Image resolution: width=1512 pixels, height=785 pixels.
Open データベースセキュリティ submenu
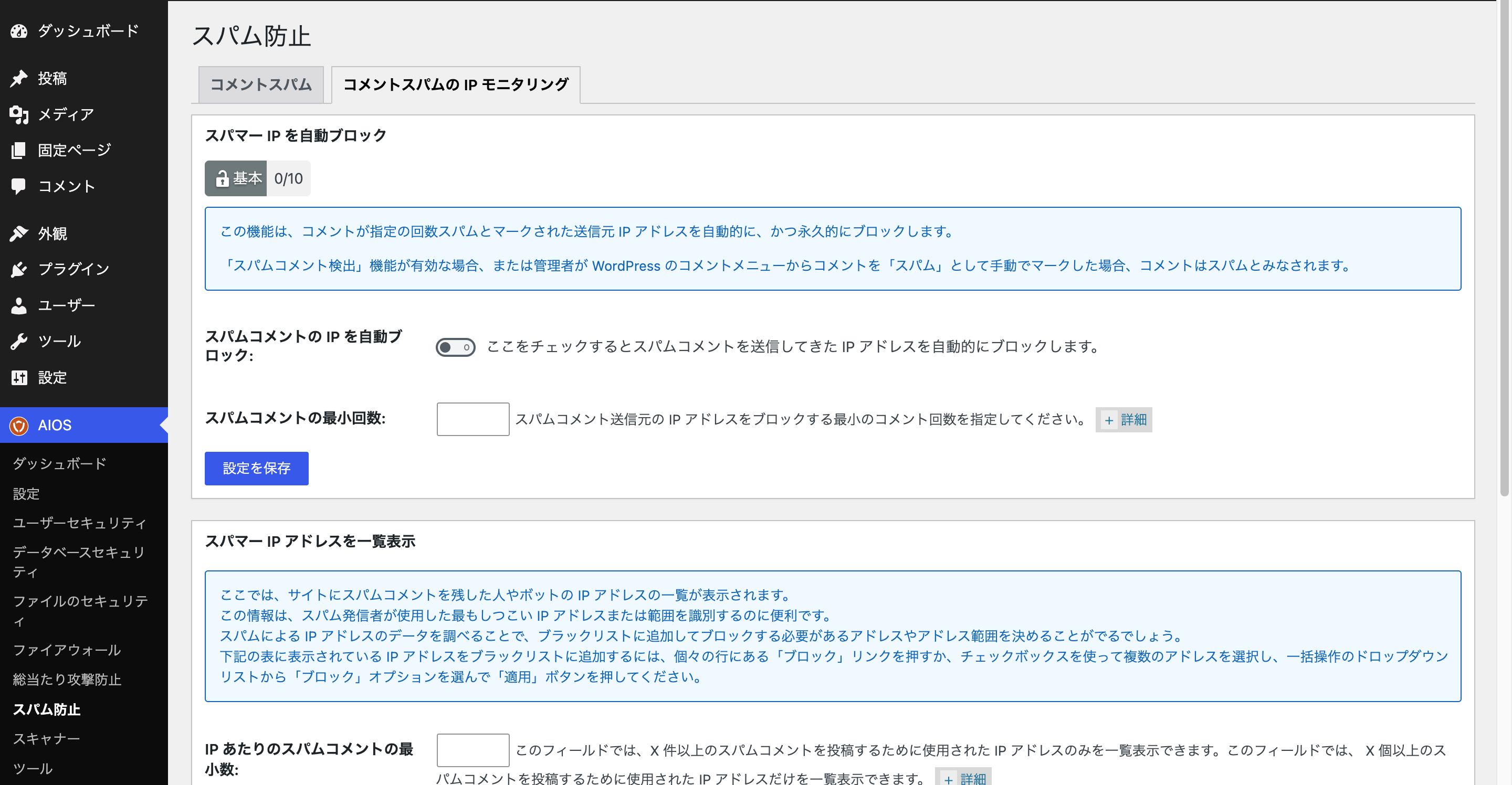click(79, 562)
